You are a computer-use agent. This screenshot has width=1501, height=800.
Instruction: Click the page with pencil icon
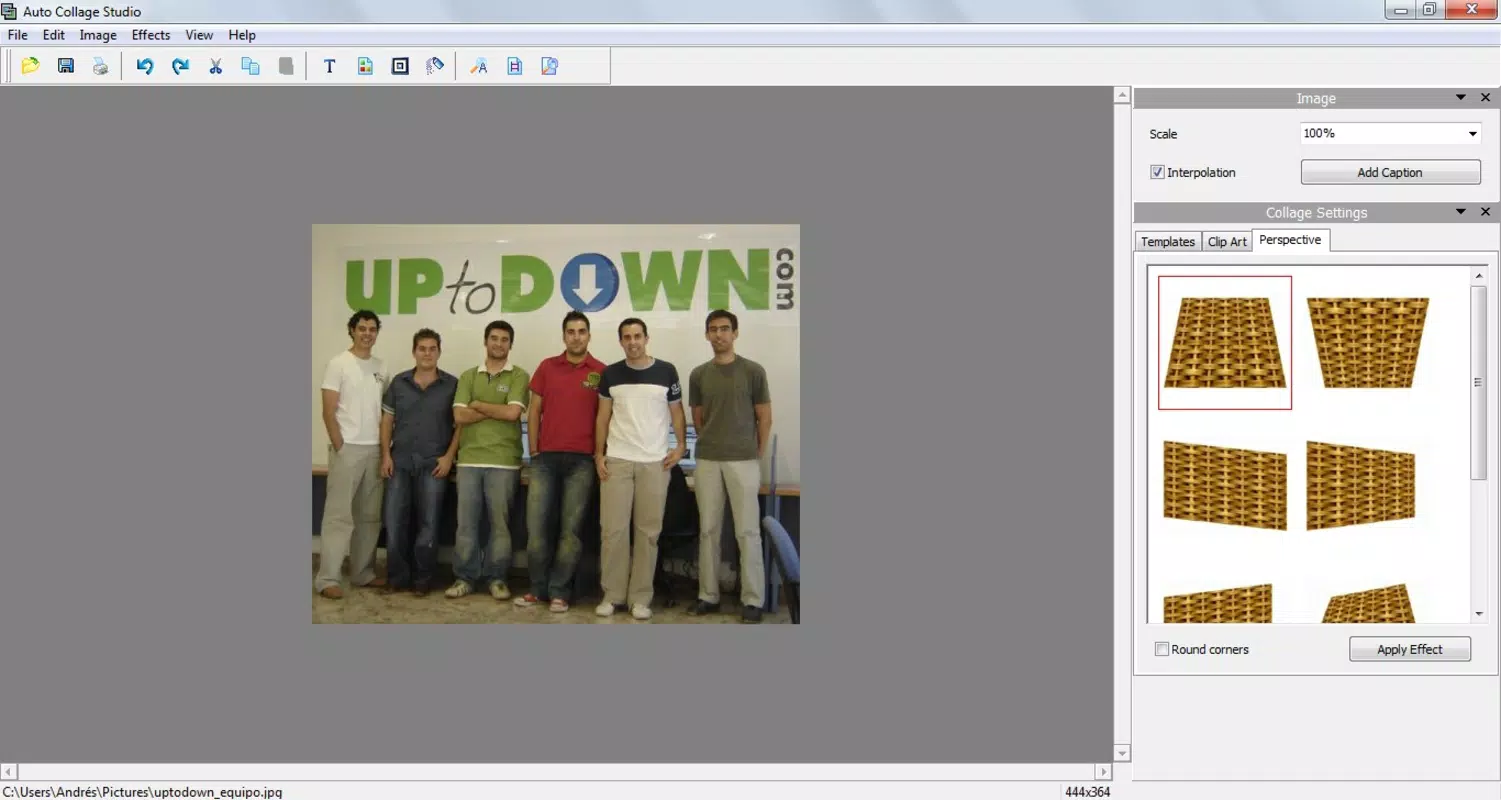(549, 66)
